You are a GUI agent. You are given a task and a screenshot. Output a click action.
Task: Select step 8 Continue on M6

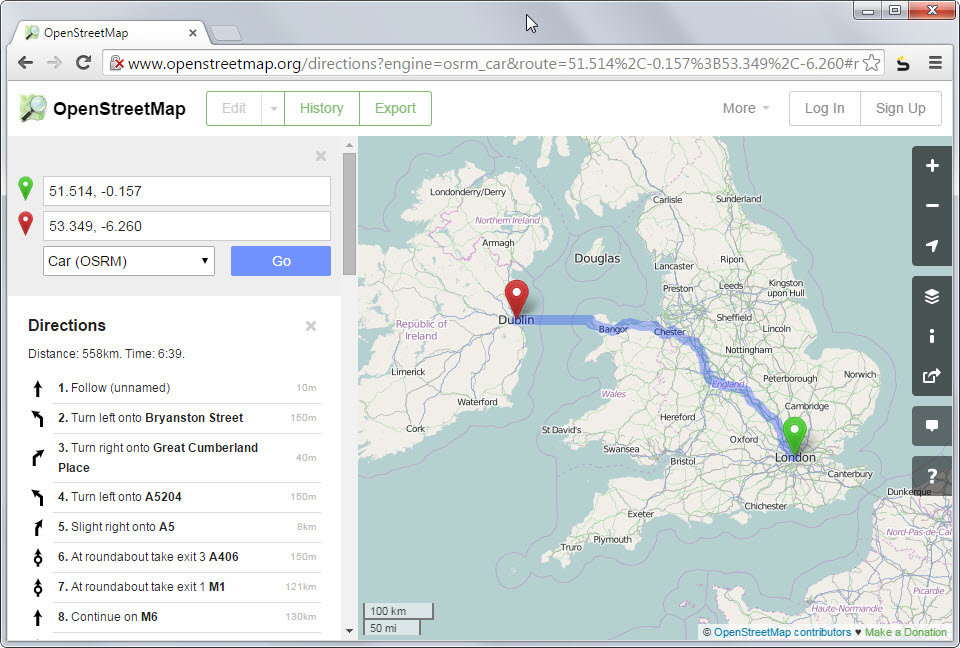pyautogui.click(x=174, y=617)
